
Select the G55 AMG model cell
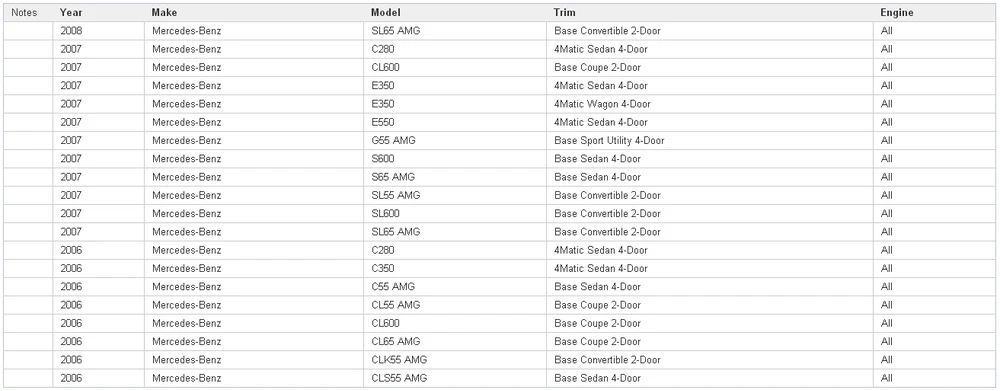455,140
